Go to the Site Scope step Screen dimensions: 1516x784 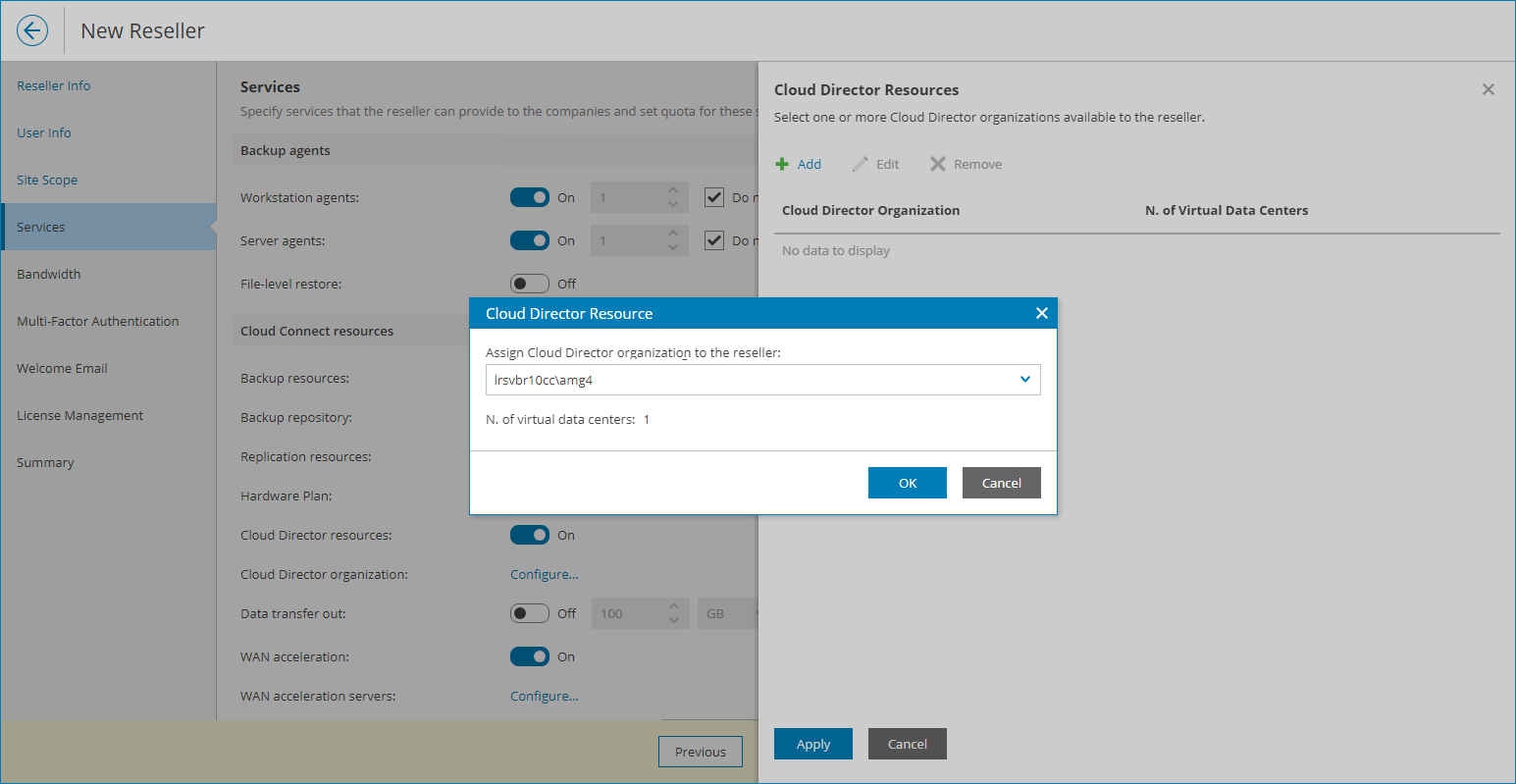[47, 180]
